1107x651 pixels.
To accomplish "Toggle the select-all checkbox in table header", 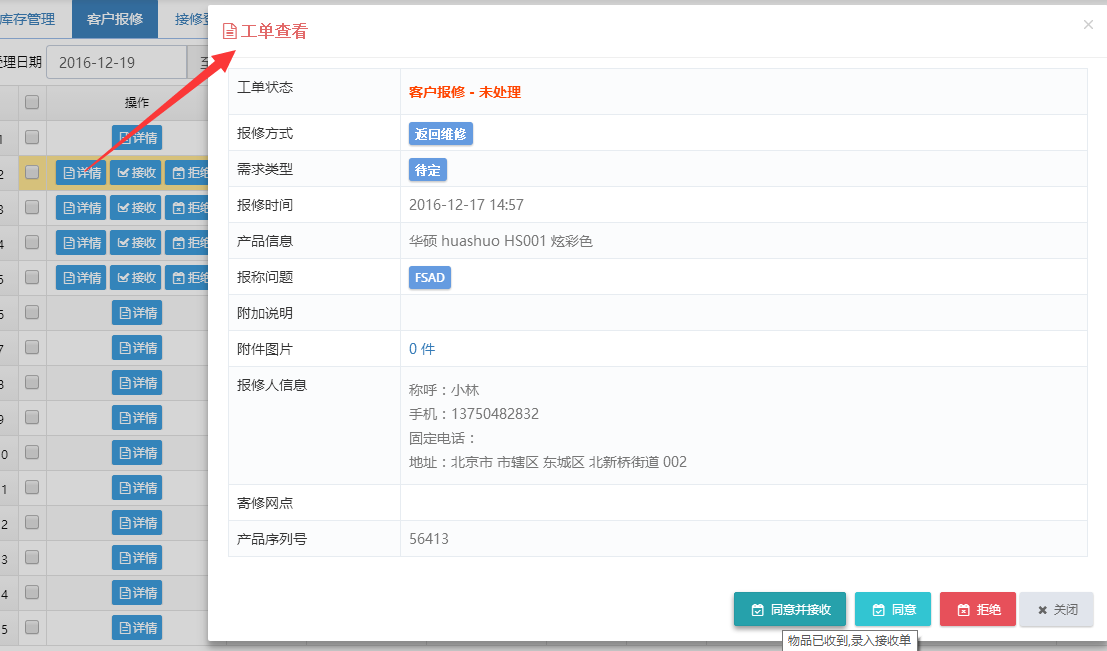I will coord(32,102).
